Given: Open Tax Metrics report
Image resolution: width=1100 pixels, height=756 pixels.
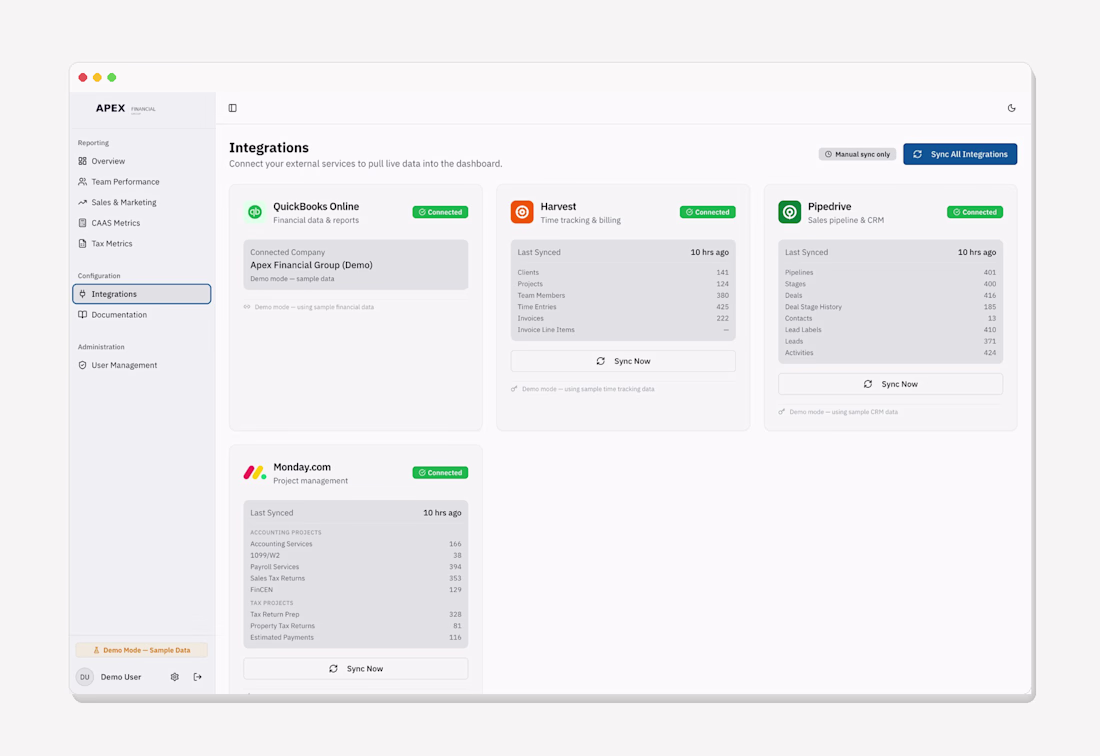Looking at the screenshot, I should point(112,243).
